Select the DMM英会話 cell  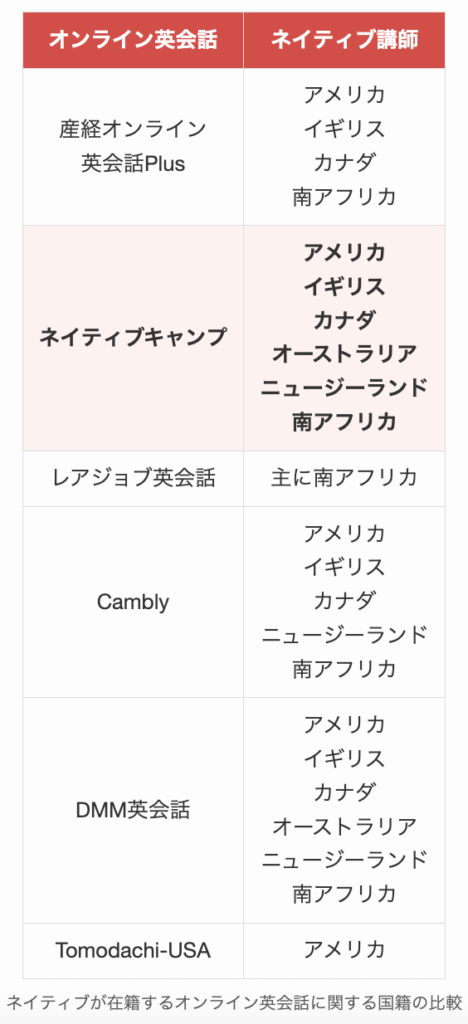click(133, 810)
